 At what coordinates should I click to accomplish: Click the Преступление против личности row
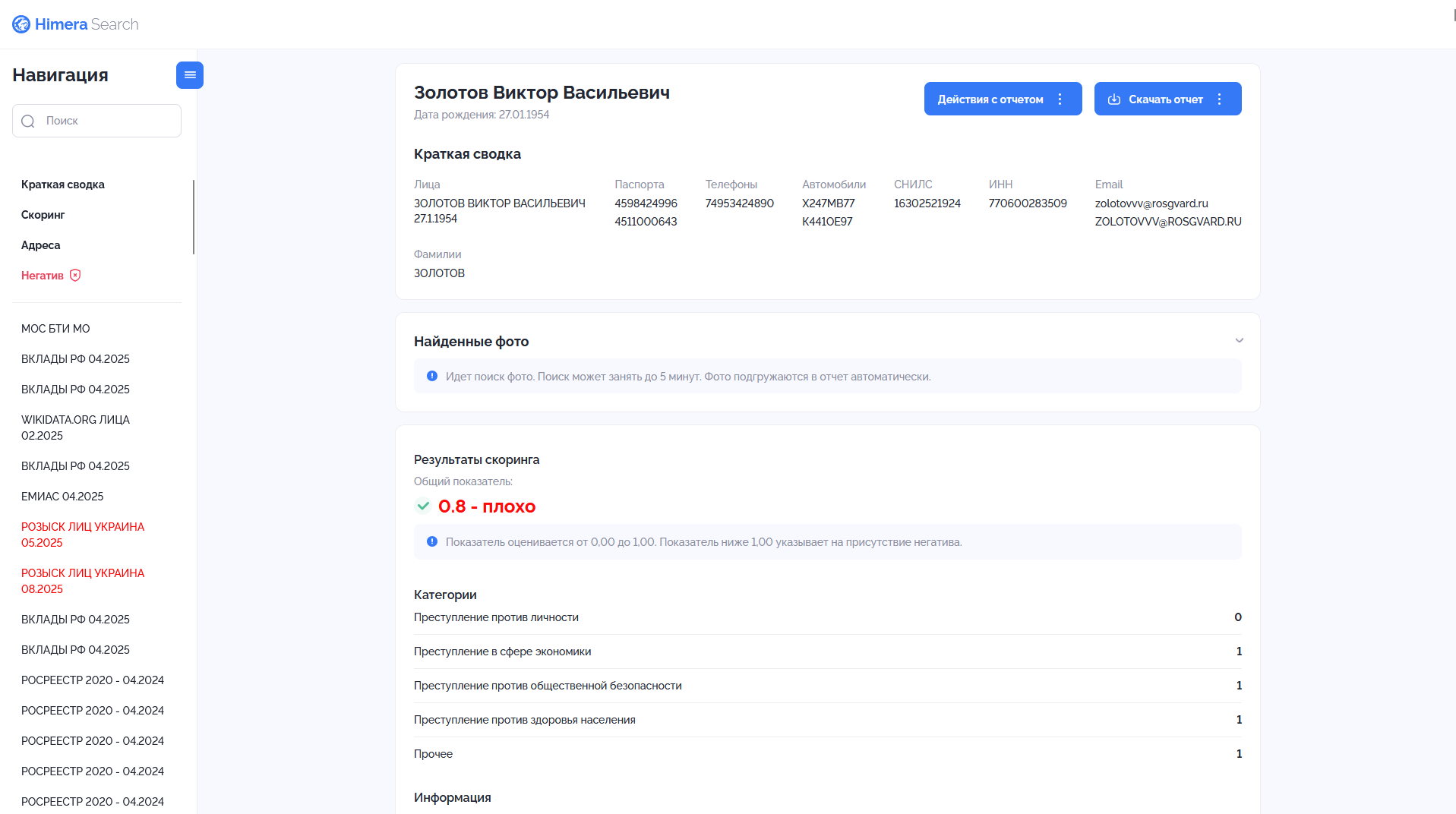(x=828, y=617)
